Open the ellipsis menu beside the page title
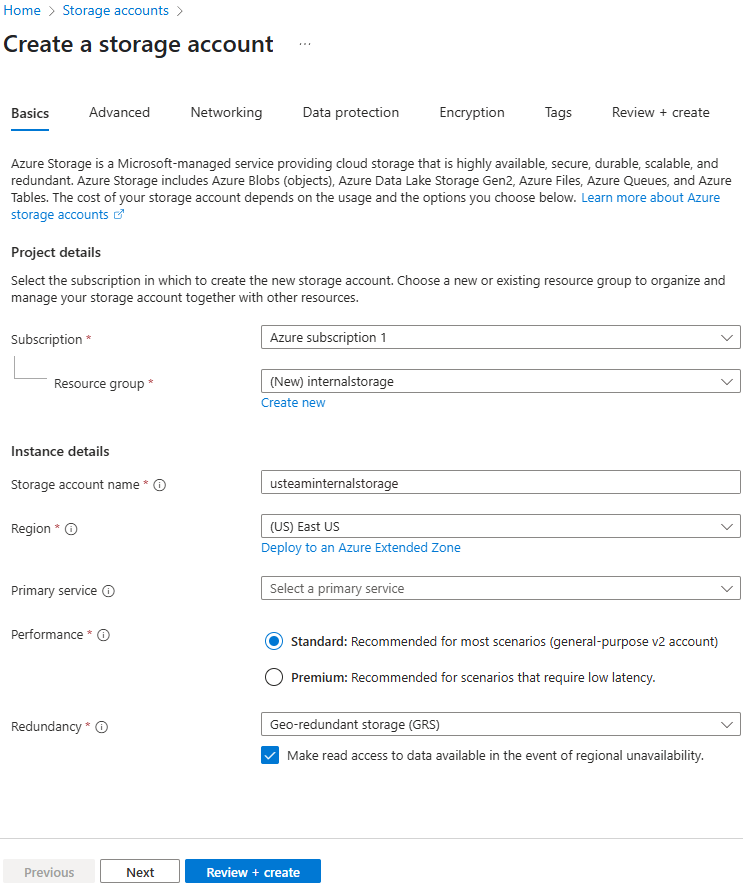The height and width of the screenshot is (884, 743). pyautogui.click(x=305, y=44)
